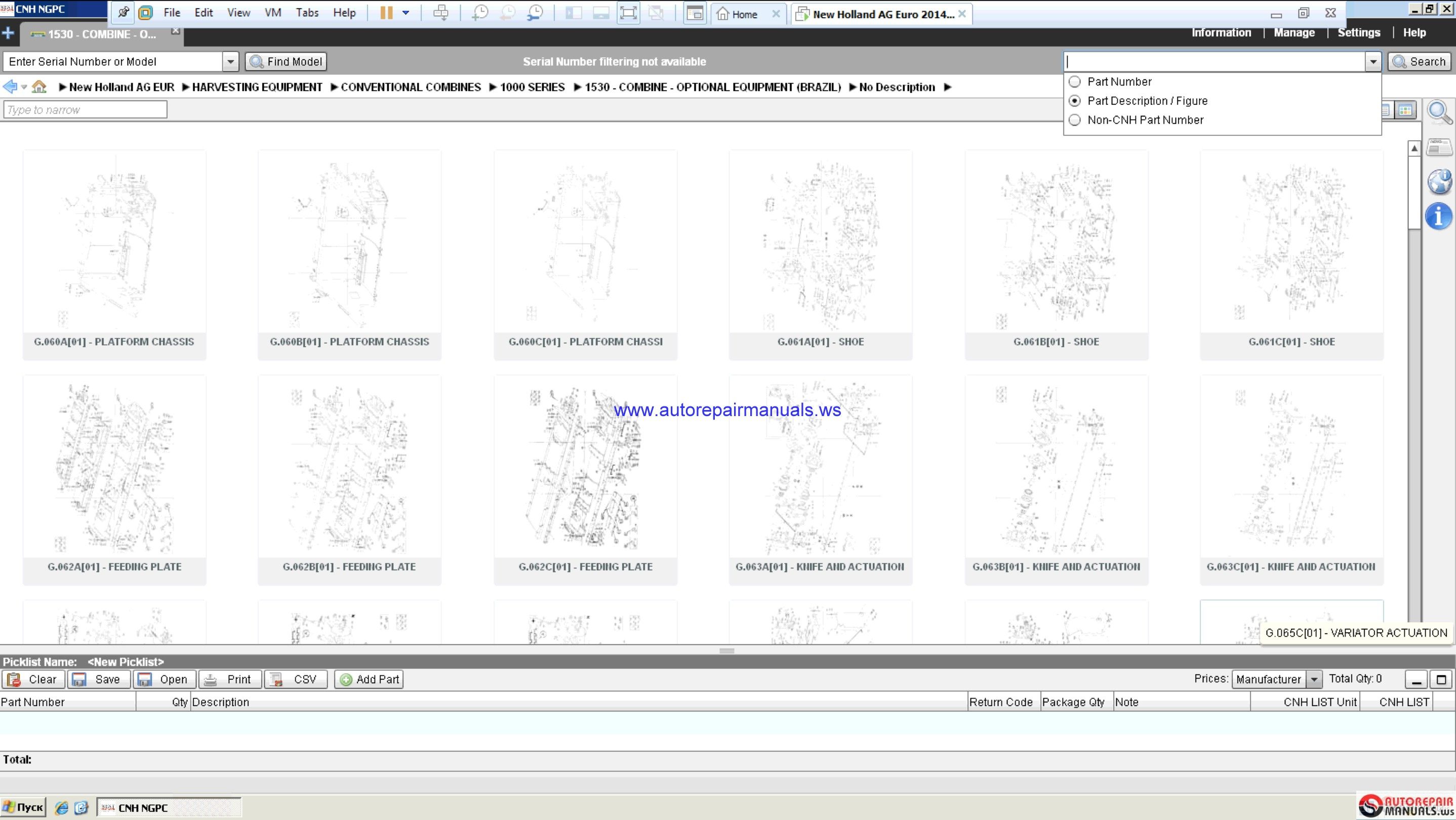Click the HARVESTING EQUIPMENT breadcrumb
1456x820 pixels.
pos(257,87)
